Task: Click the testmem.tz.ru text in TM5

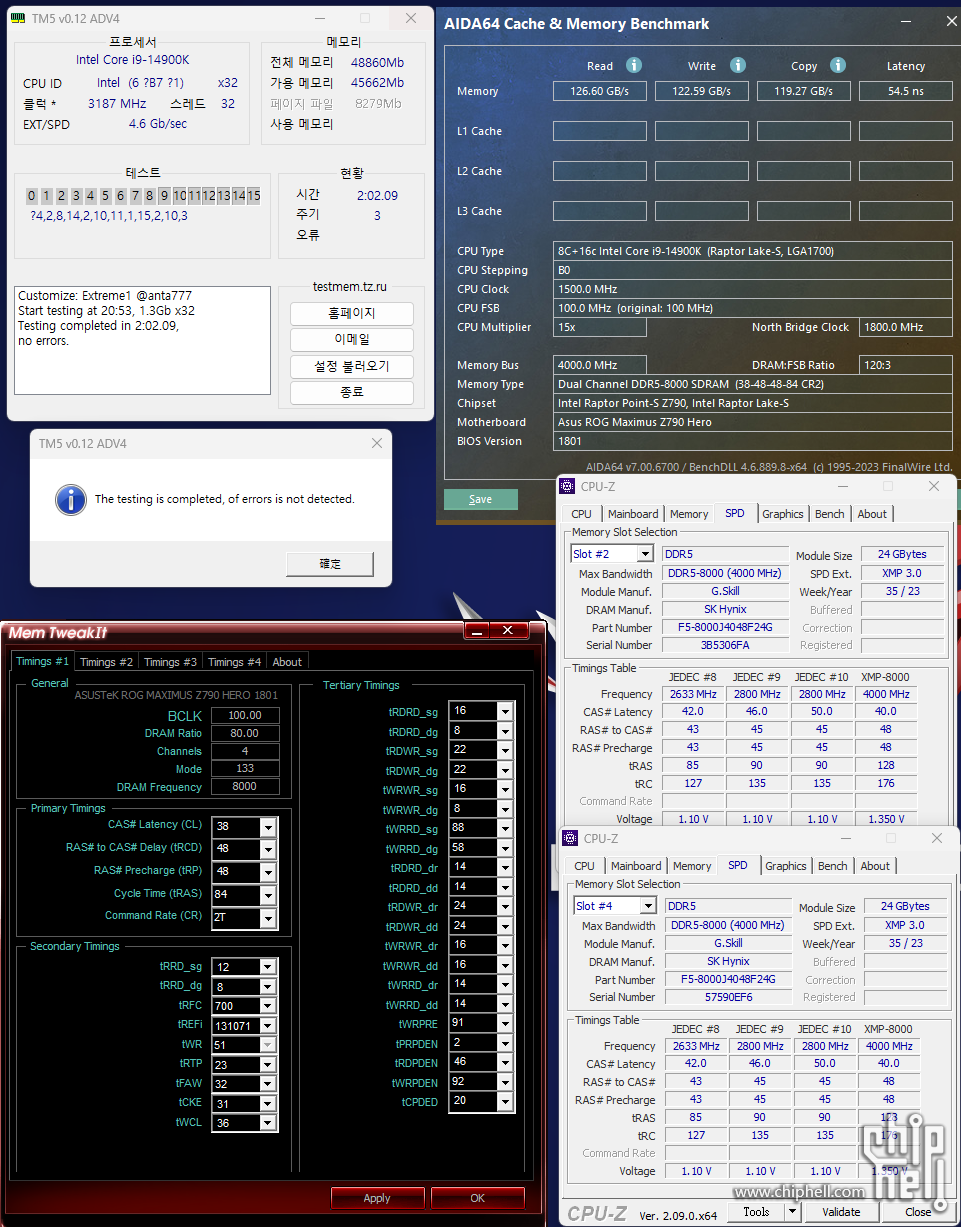Action: (350, 286)
